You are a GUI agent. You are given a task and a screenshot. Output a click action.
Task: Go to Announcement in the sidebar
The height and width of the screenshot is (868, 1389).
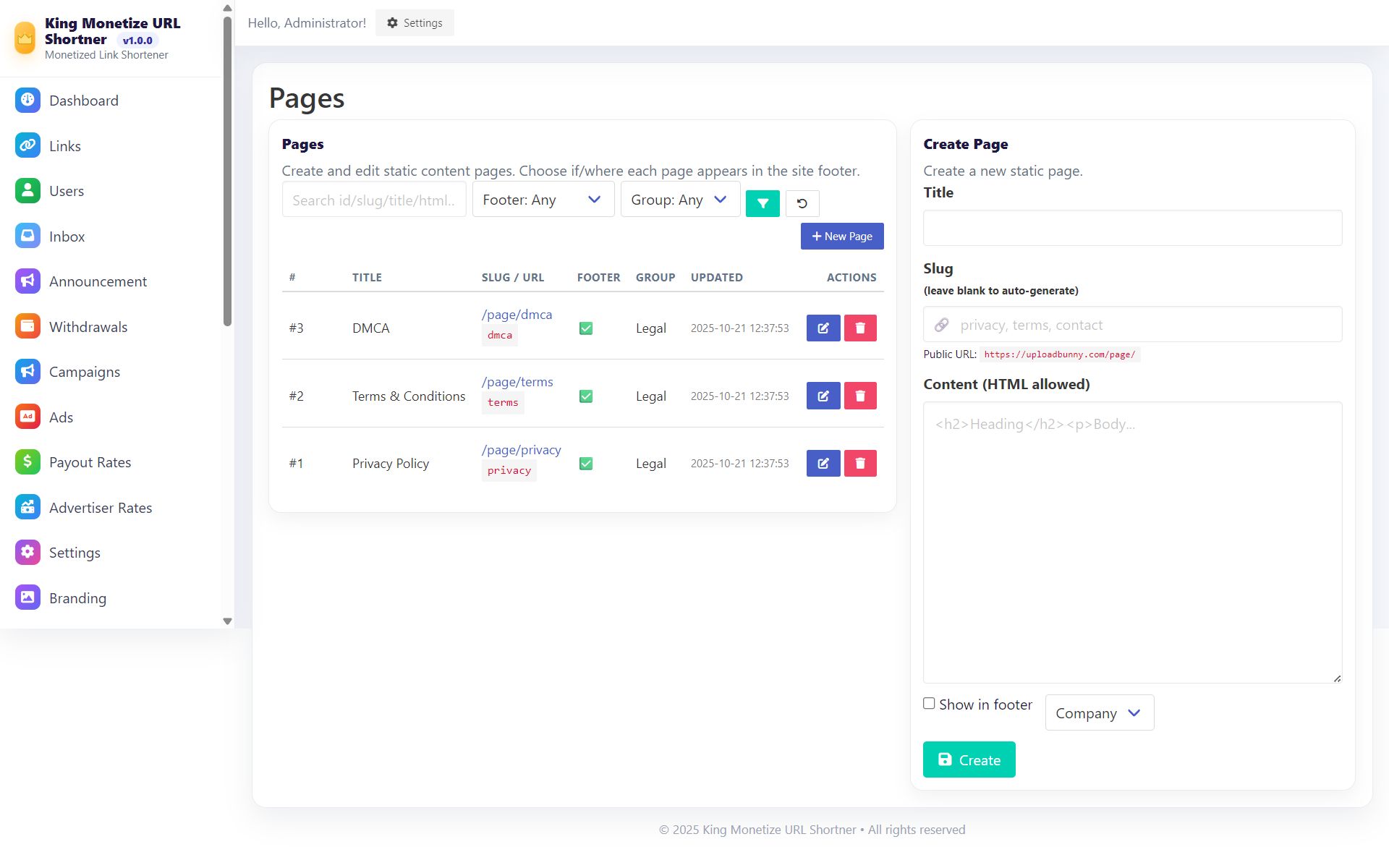98,281
